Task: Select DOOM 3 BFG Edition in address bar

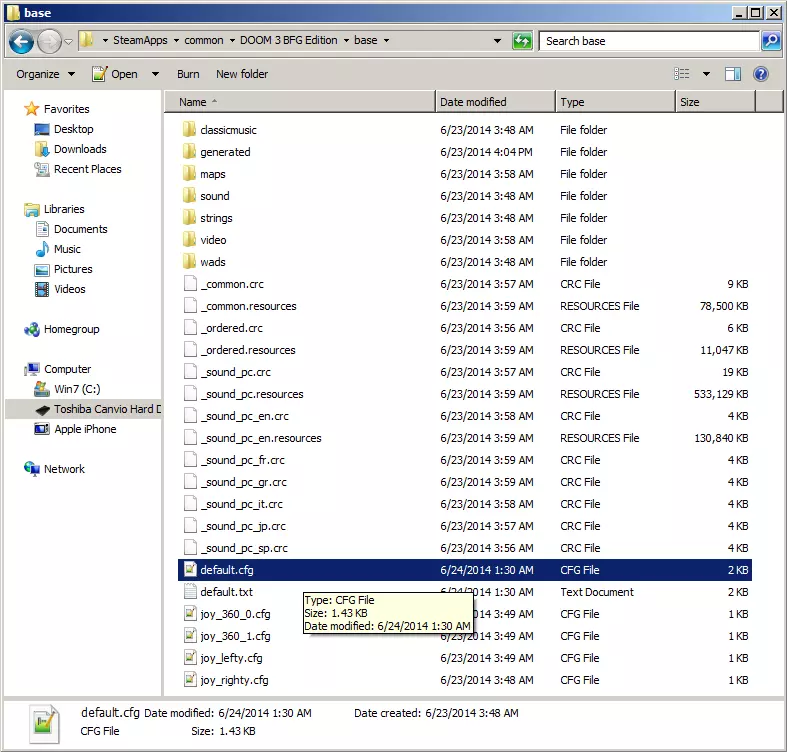Action: click(x=289, y=41)
